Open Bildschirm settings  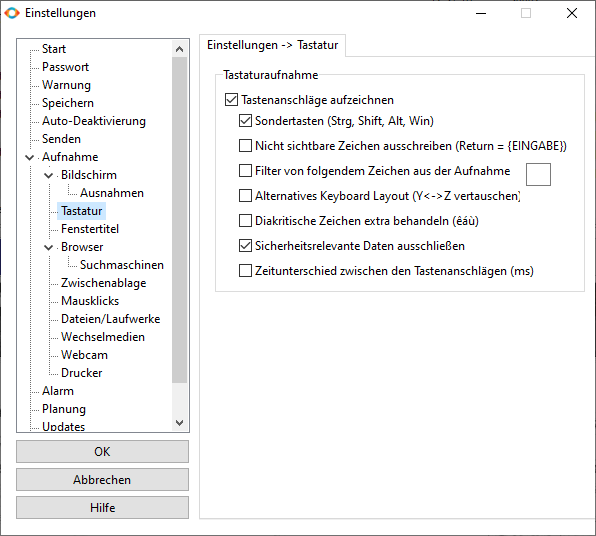click(89, 175)
